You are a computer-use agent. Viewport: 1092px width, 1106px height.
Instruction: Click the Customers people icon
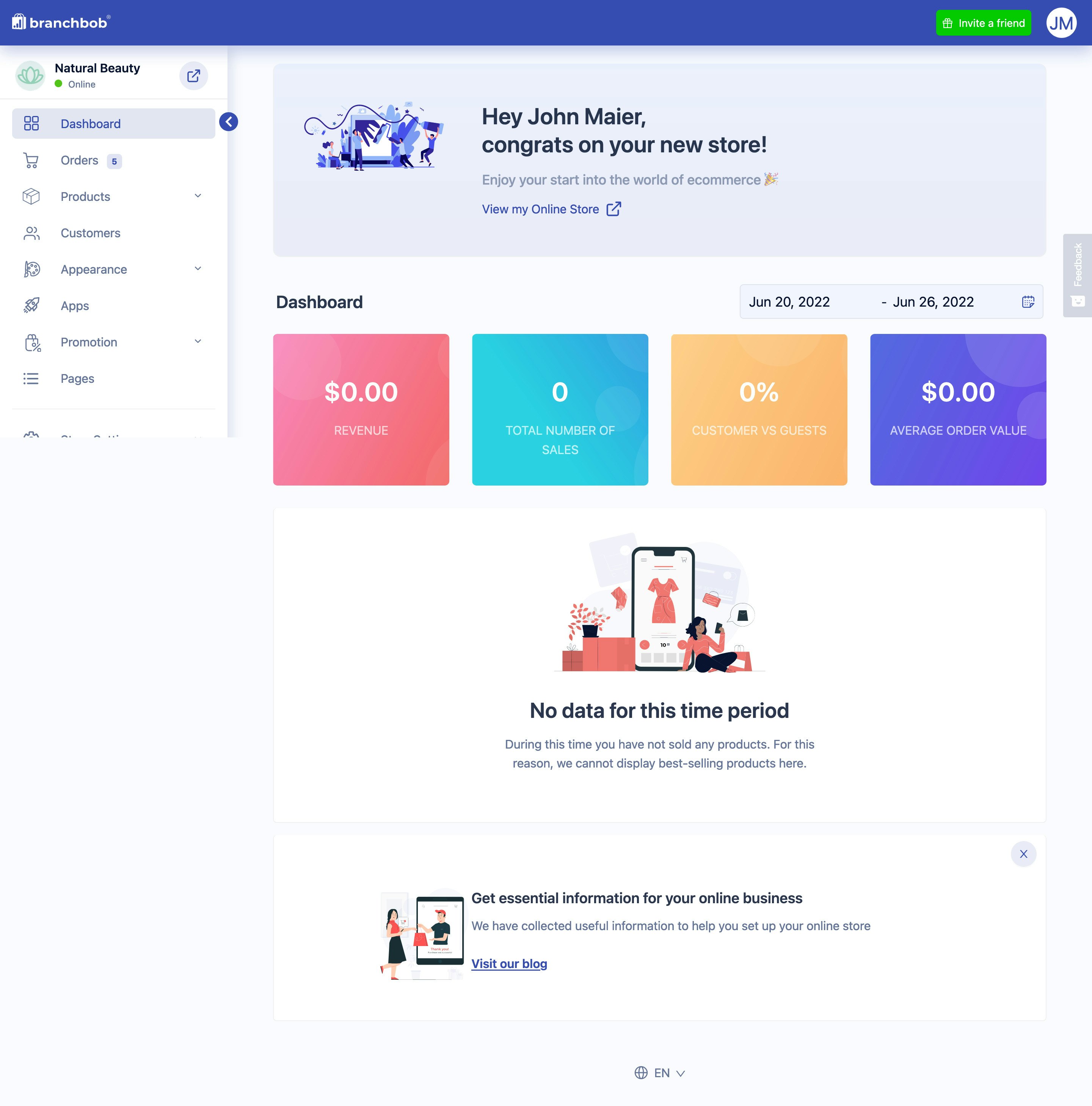31,233
